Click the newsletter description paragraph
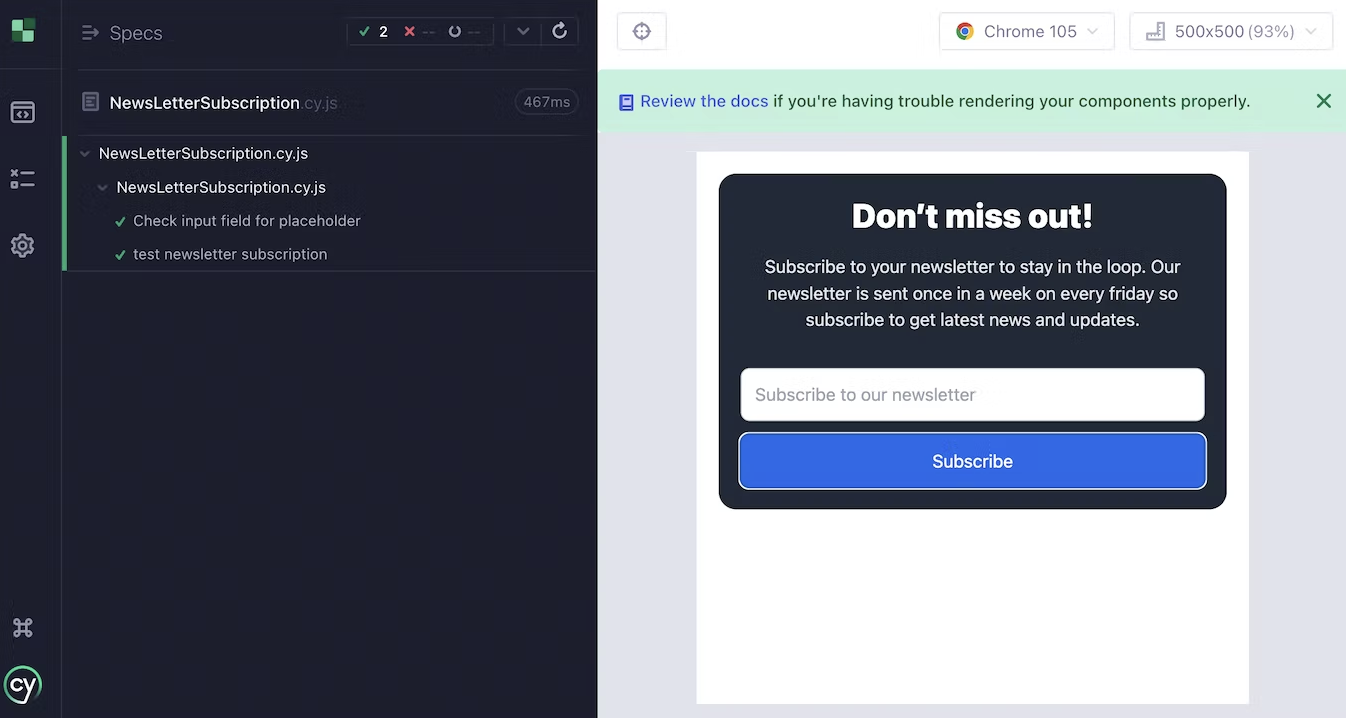 [972, 293]
